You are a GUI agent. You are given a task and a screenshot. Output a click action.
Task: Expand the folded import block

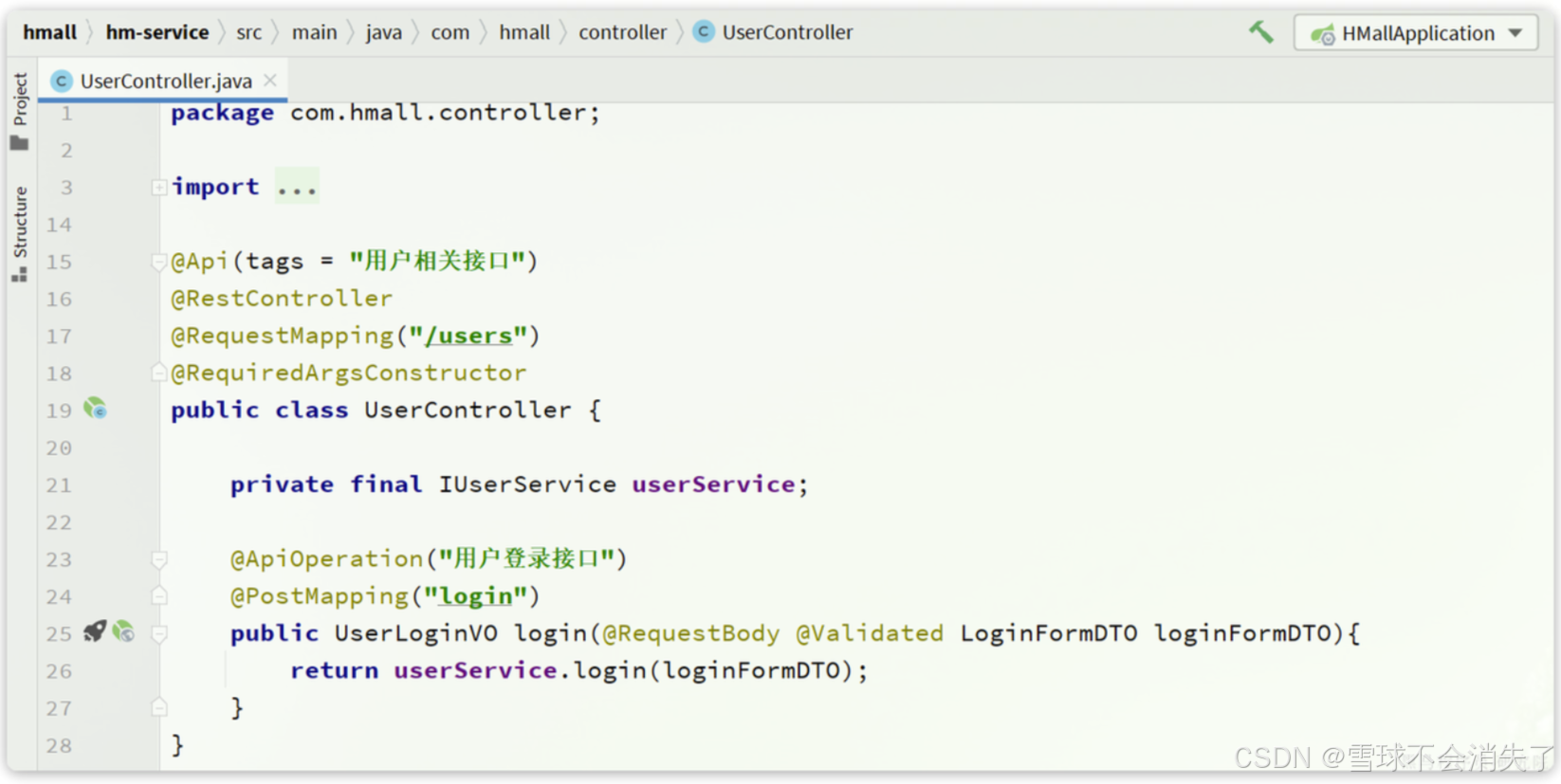click(159, 188)
